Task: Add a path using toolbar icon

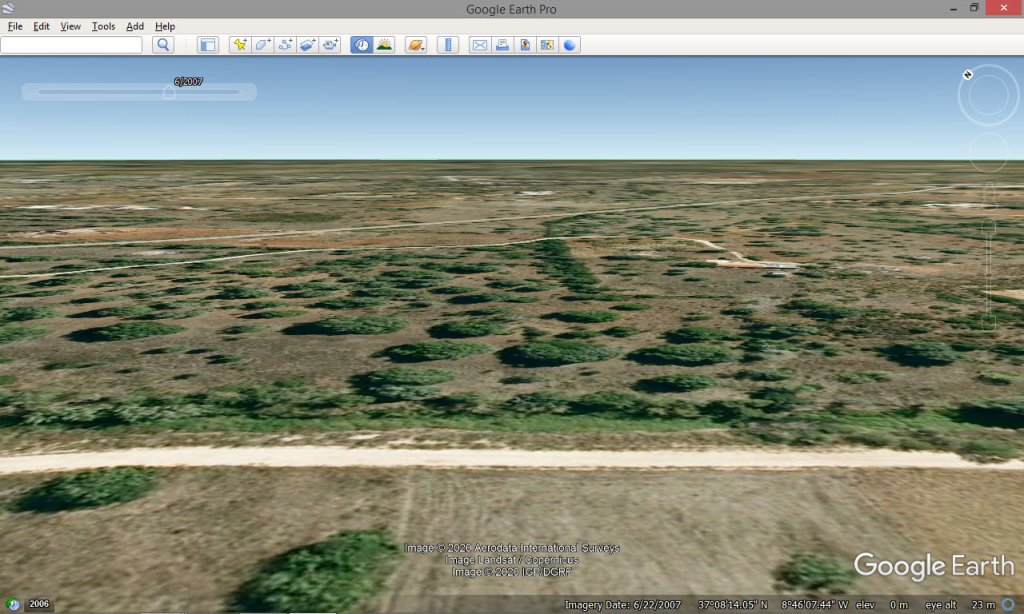Action: click(285, 45)
